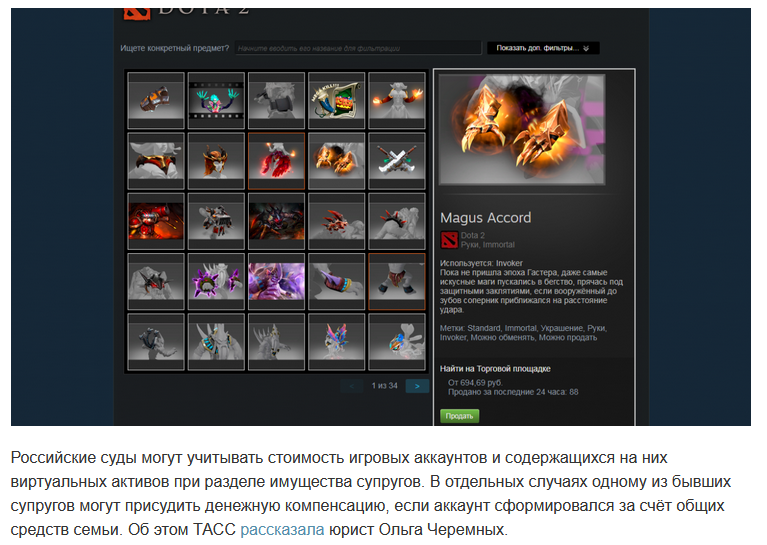This screenshot has width=767, height=545.
Task: Click the От 694,69 руб. price text
Action: pos(475,383)
